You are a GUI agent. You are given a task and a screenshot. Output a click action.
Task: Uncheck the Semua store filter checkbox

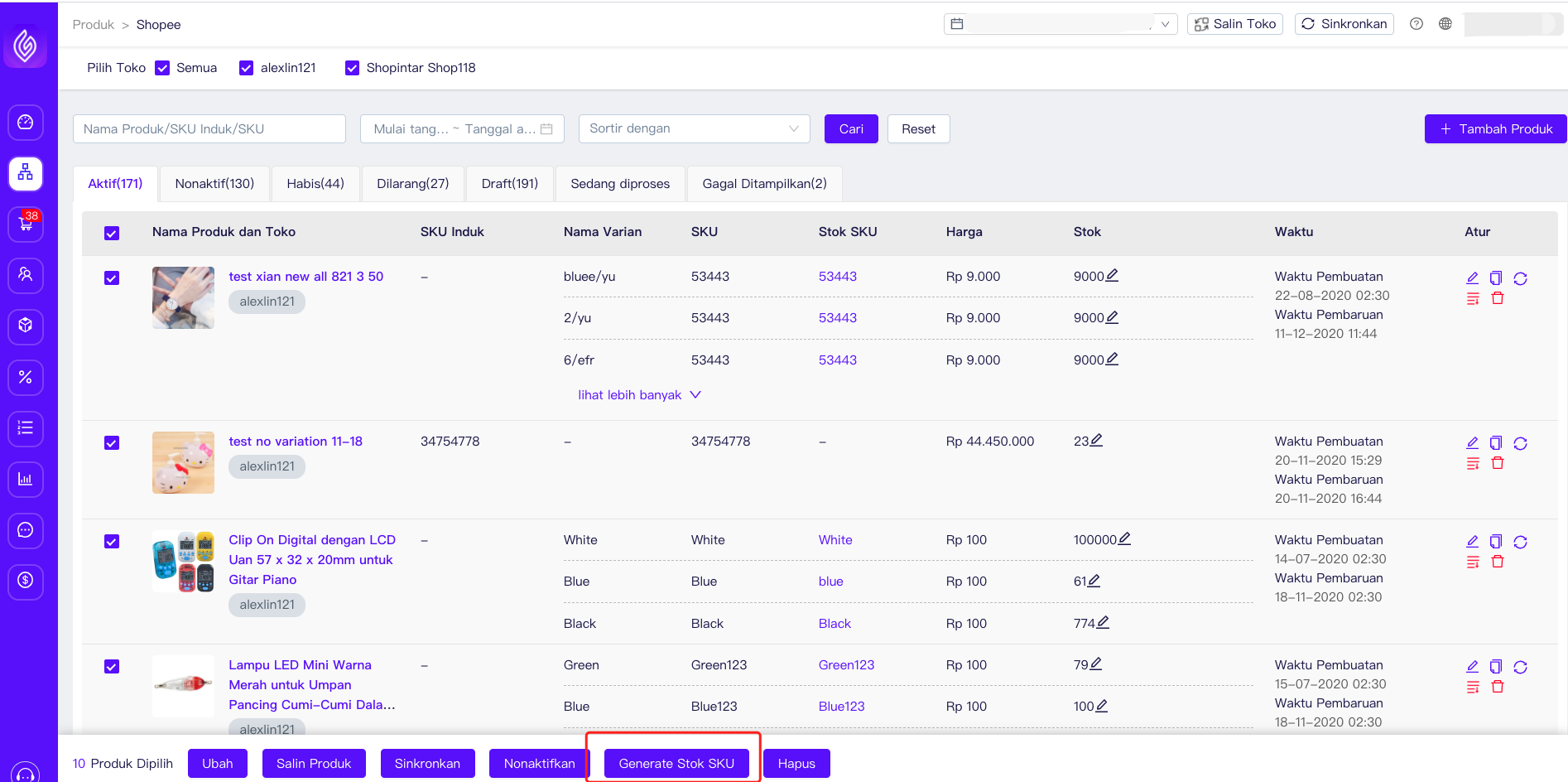click(x=162, y=67)
